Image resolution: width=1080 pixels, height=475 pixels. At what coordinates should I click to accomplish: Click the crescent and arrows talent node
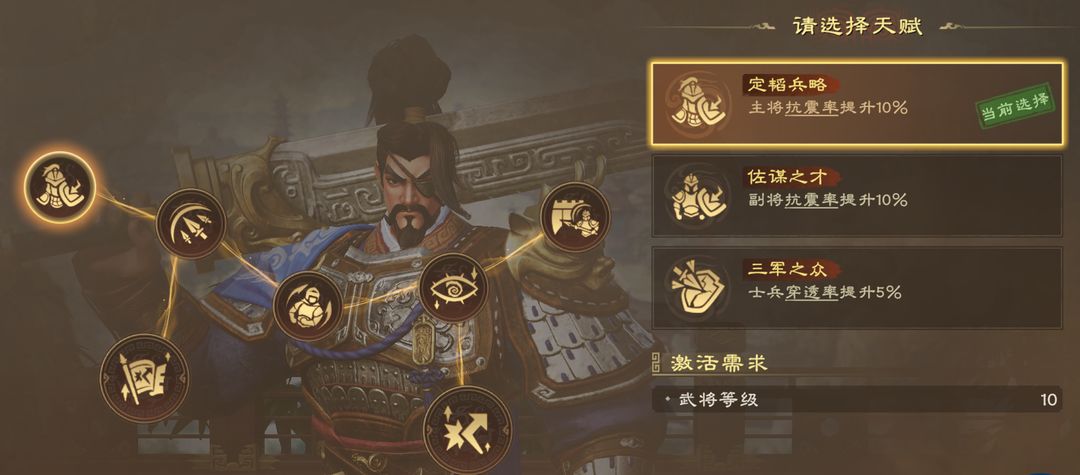click(191, 224)
